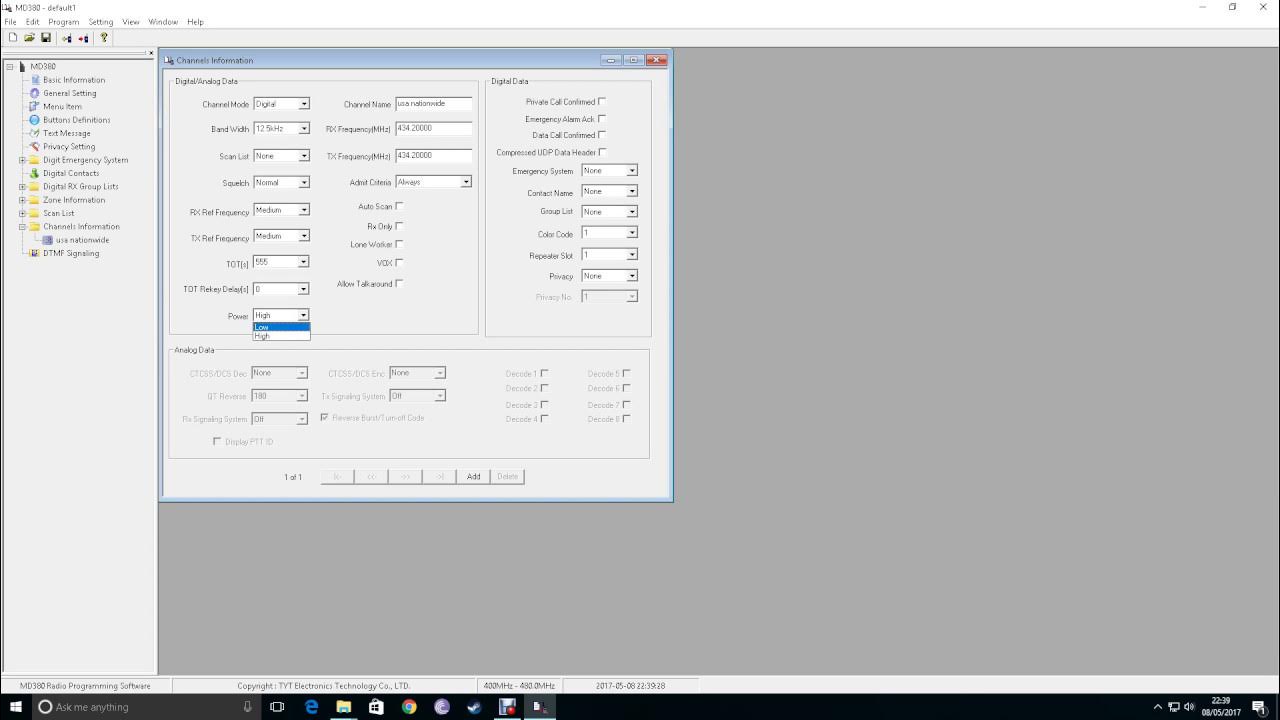Open File Explorer from the taskbar
Image resolution: width=1280 pixels, height=720 pixels.
coord(343,707)
